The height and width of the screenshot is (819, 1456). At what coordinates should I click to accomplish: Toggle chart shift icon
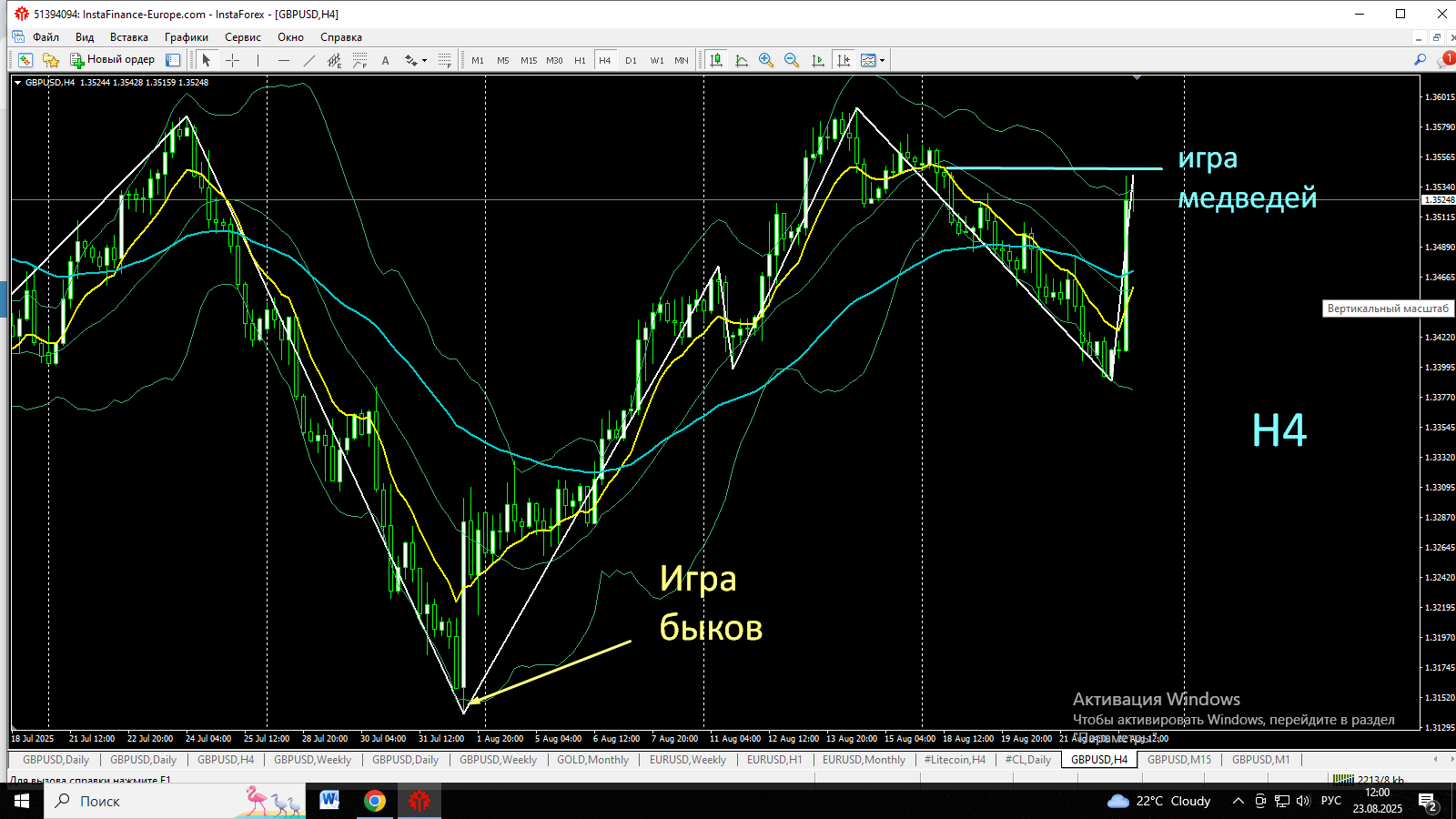click(x=844, y=60)
